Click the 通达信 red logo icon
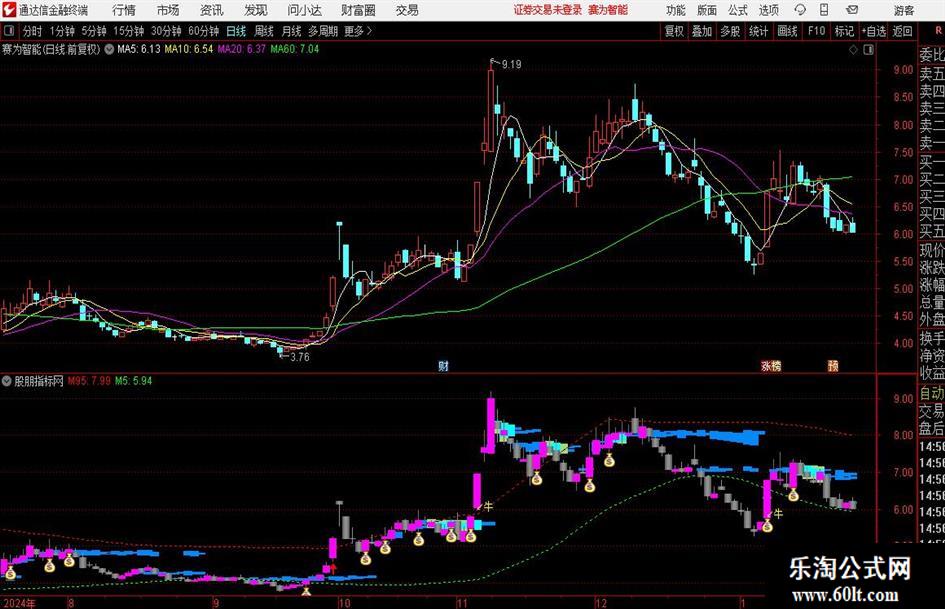Viewport: 945px width, 609px height. [8, 10]
